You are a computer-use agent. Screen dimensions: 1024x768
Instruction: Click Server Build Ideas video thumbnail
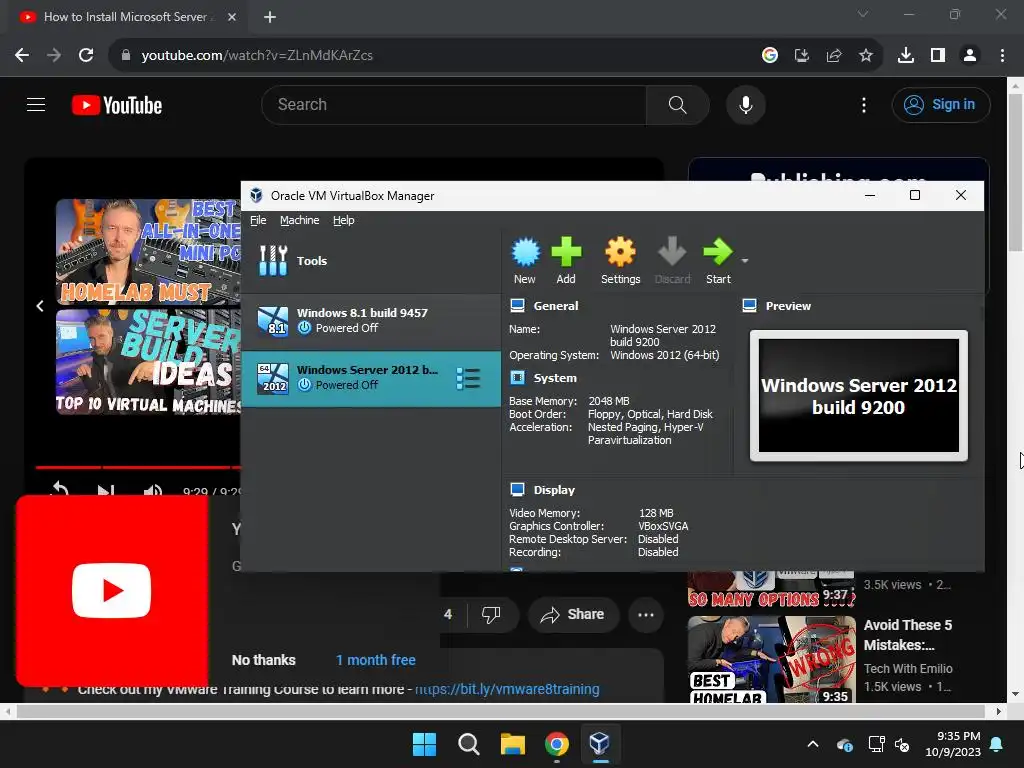point(148,362)
